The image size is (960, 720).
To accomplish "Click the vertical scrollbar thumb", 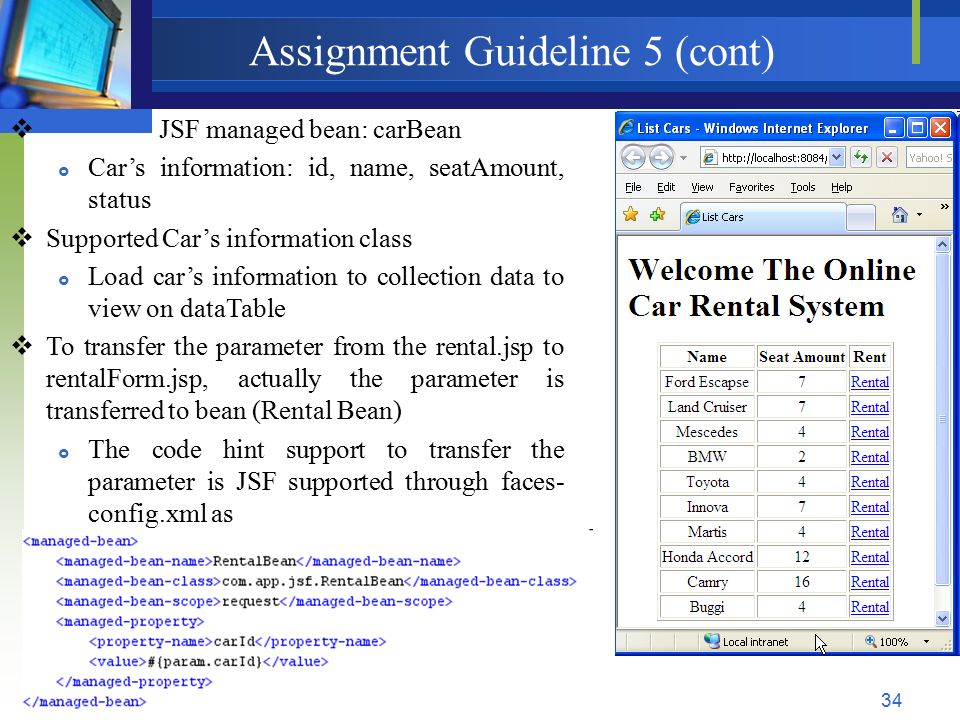I will click(x=943, y=419).
